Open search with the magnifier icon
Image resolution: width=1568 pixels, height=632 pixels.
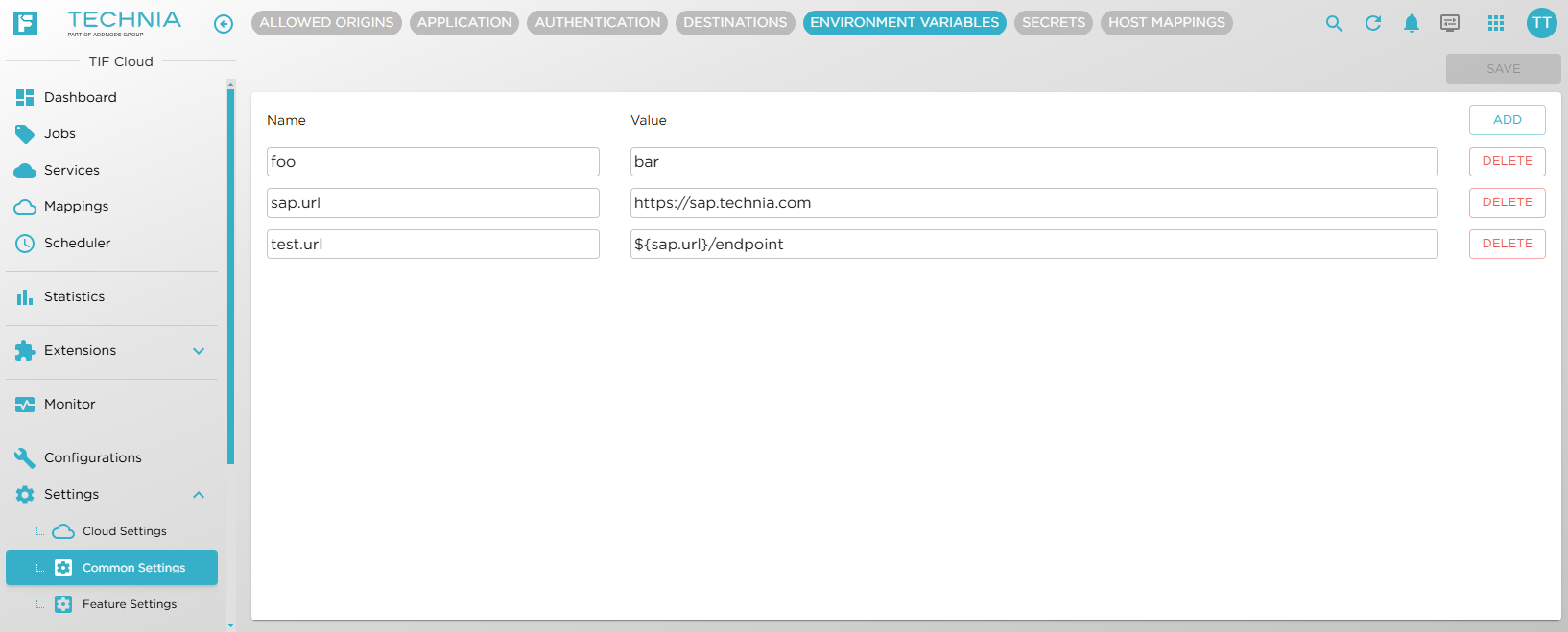(1334, 23)
